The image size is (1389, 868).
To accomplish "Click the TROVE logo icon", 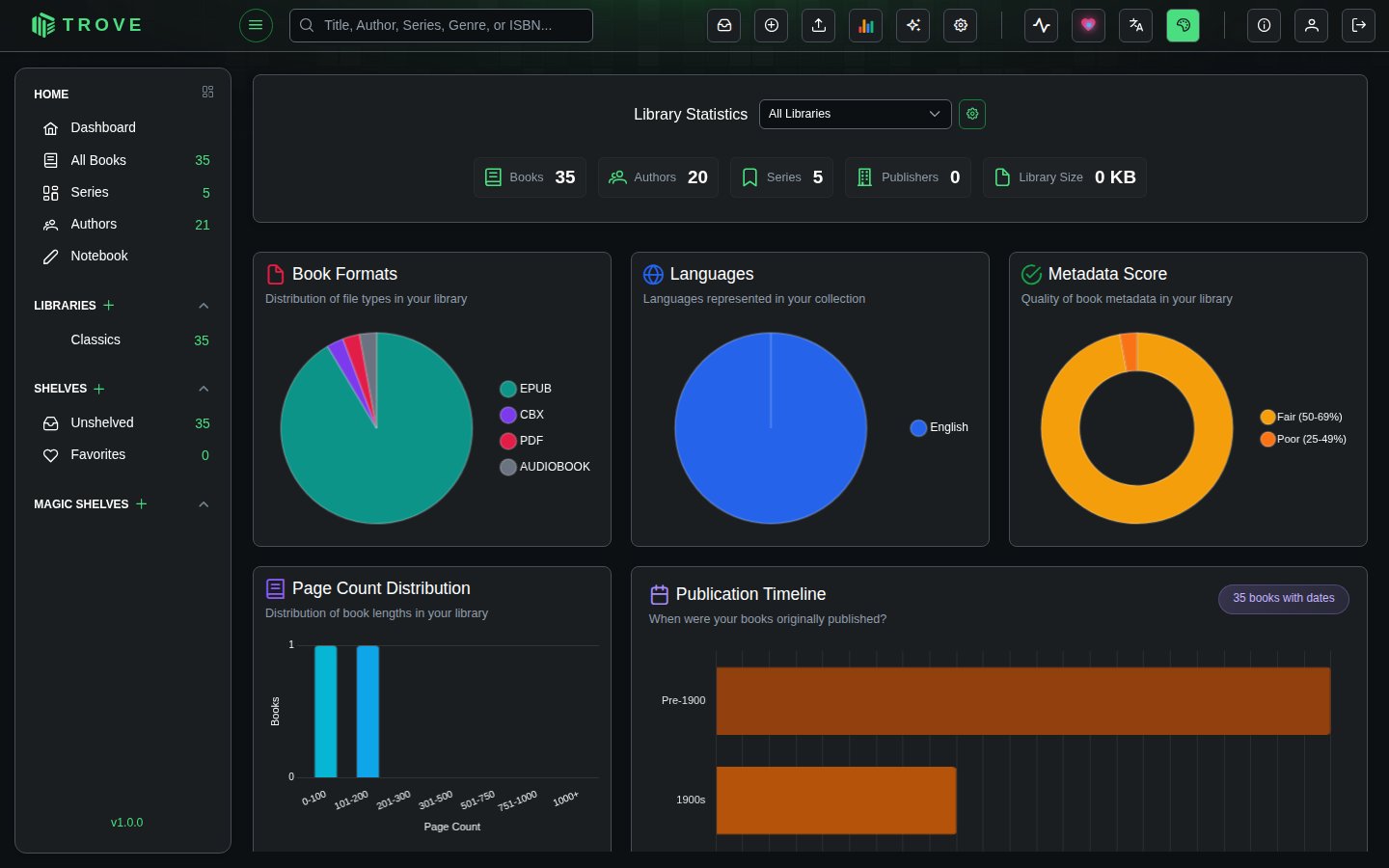I will point(43,25).
